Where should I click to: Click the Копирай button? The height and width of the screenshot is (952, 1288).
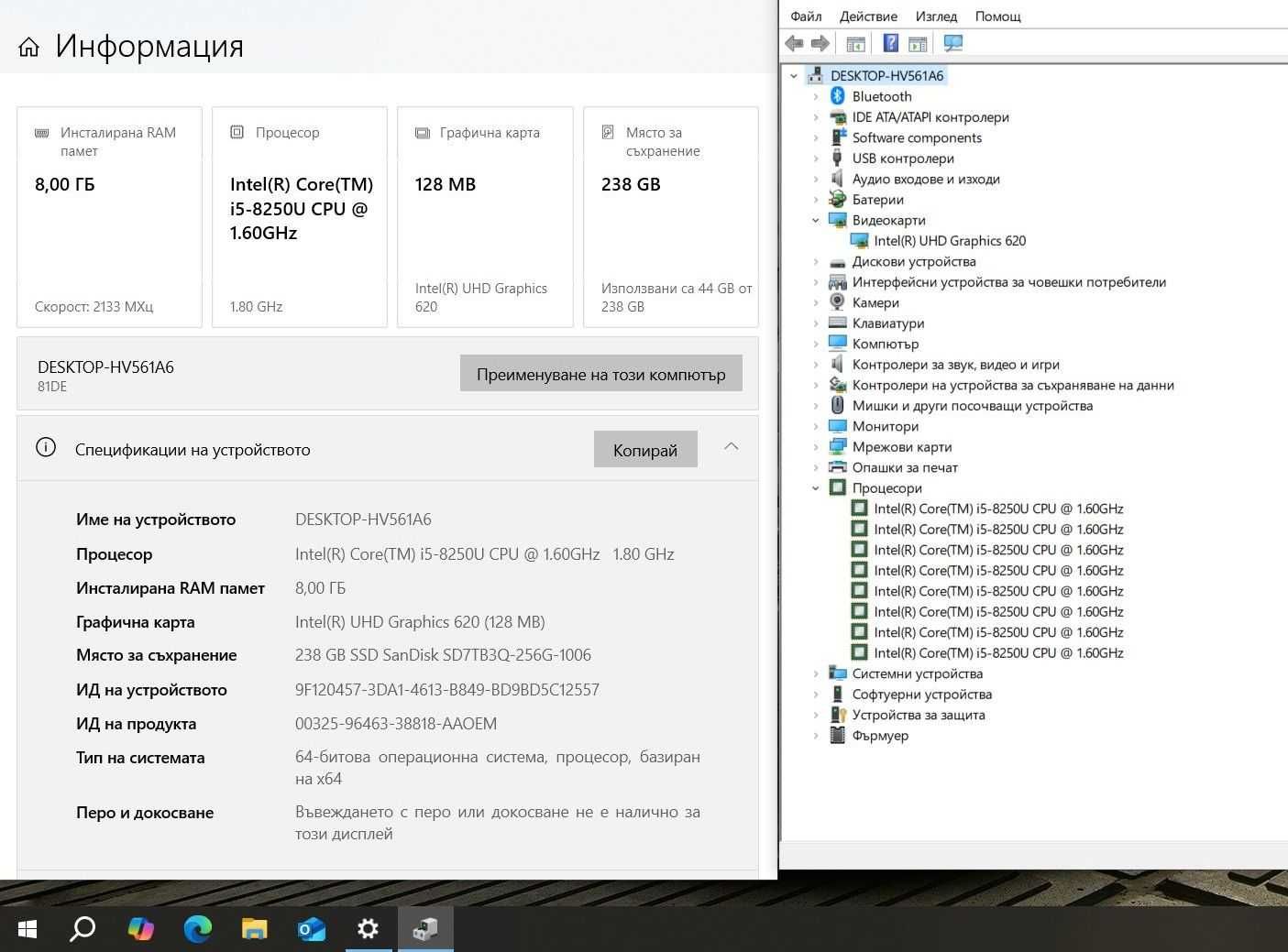pos(645,450)
